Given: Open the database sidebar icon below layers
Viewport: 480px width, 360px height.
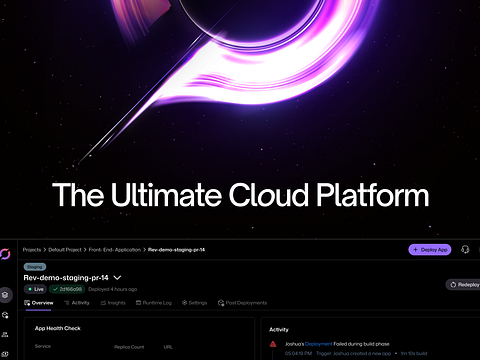Looking at the screenshot, I should point(5,315).
